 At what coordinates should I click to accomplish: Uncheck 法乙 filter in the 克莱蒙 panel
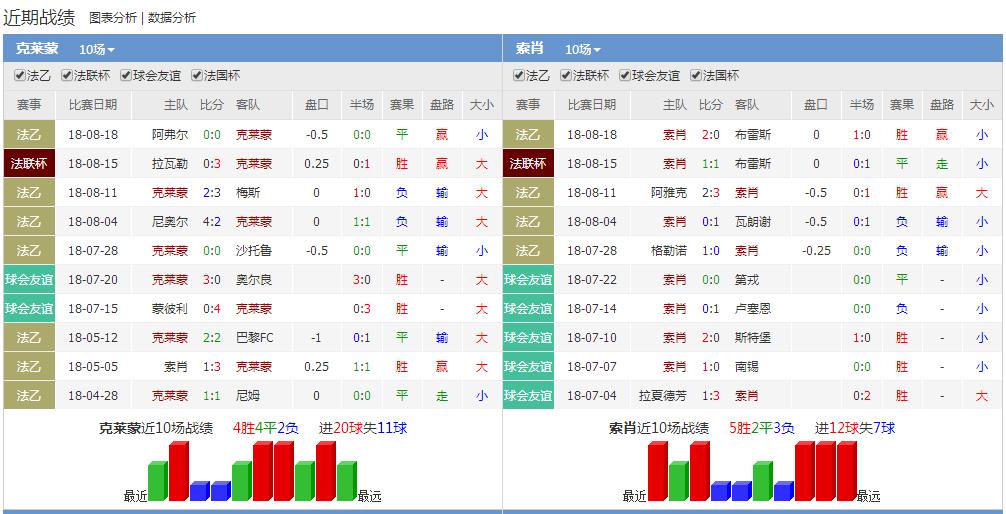(x=20, y=76)
